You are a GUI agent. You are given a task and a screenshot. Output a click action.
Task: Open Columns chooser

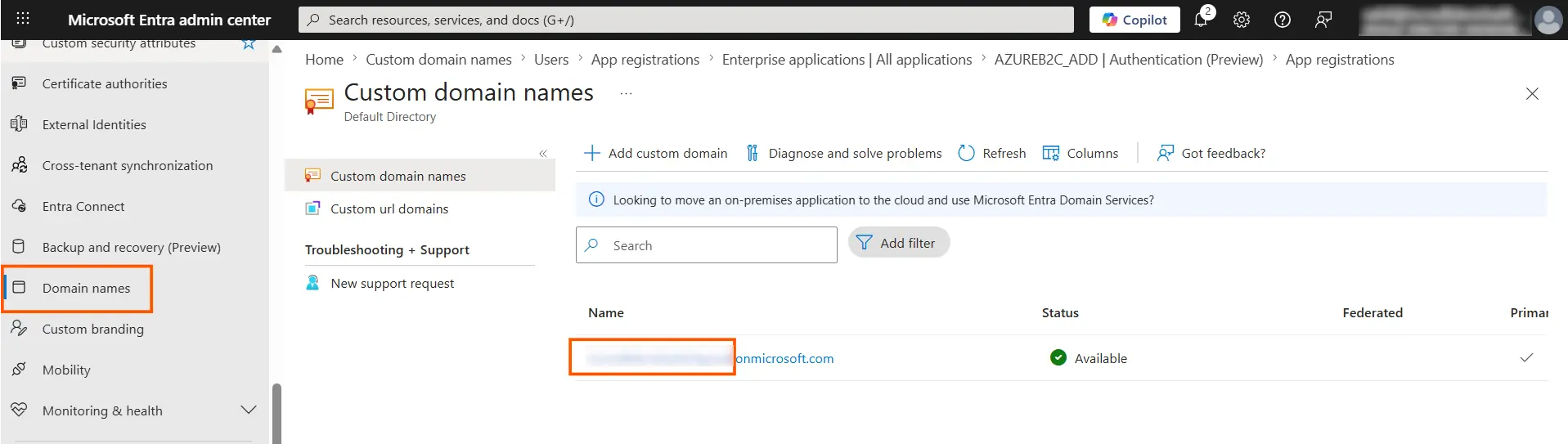point(1081,153)
